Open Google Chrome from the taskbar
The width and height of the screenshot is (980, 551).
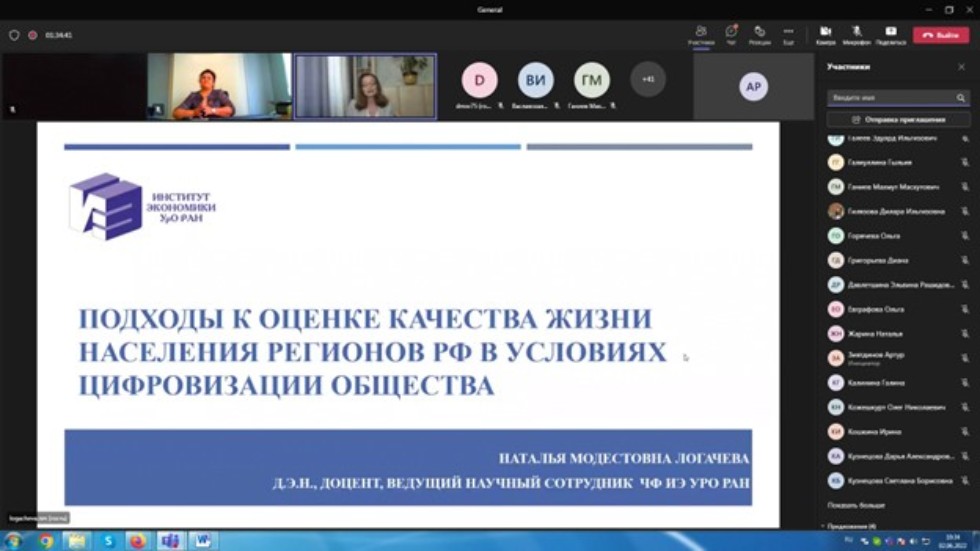(x=45, y=541)
